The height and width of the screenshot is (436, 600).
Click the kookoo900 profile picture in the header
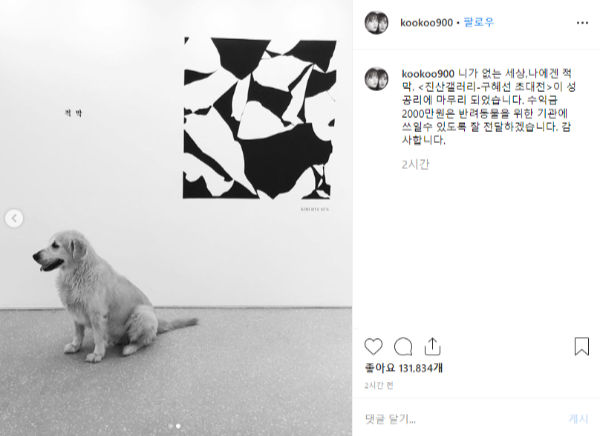(x=377, y=23)
